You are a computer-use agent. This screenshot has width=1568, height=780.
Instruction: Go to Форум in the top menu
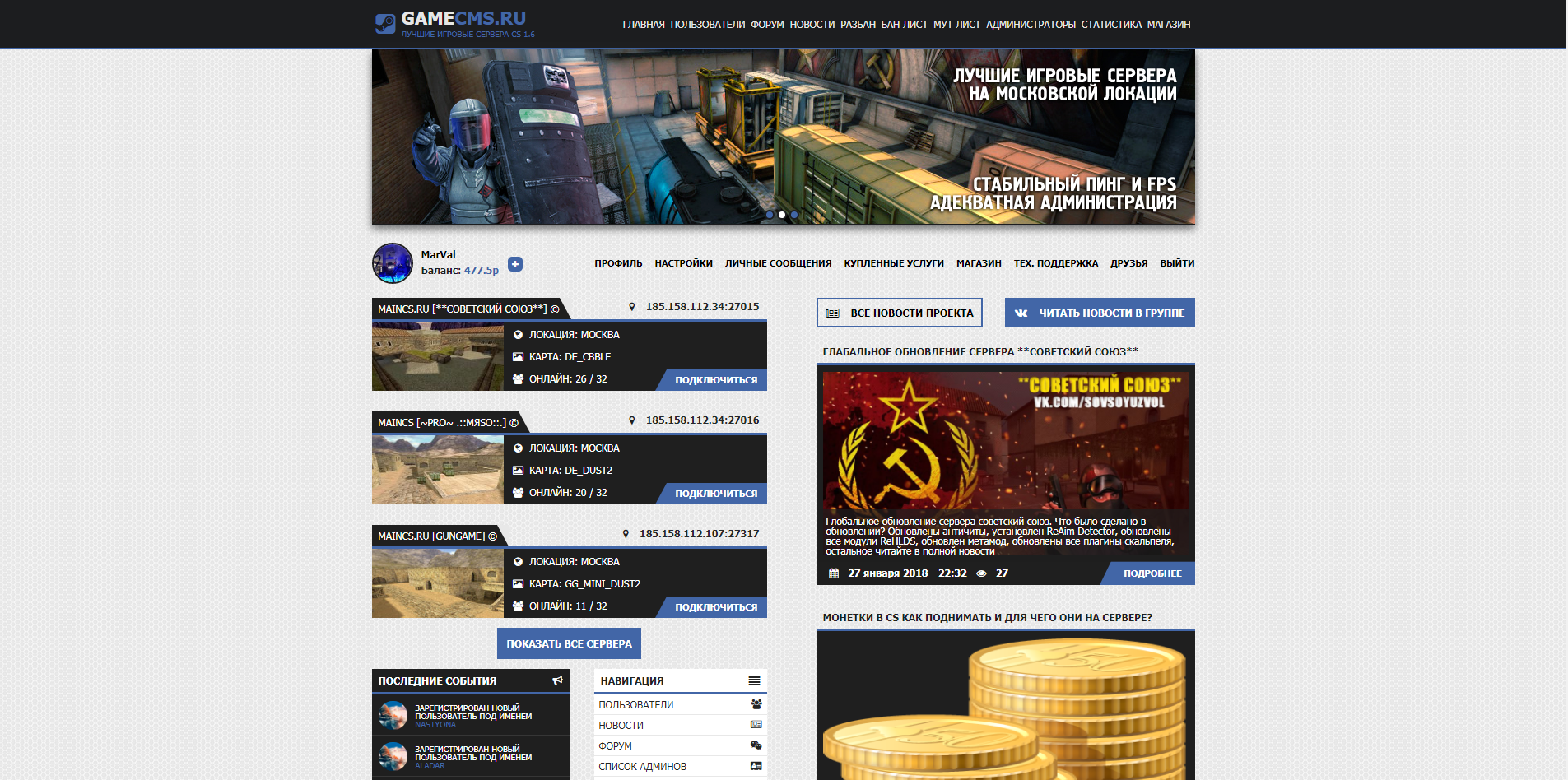pos(767,25)
